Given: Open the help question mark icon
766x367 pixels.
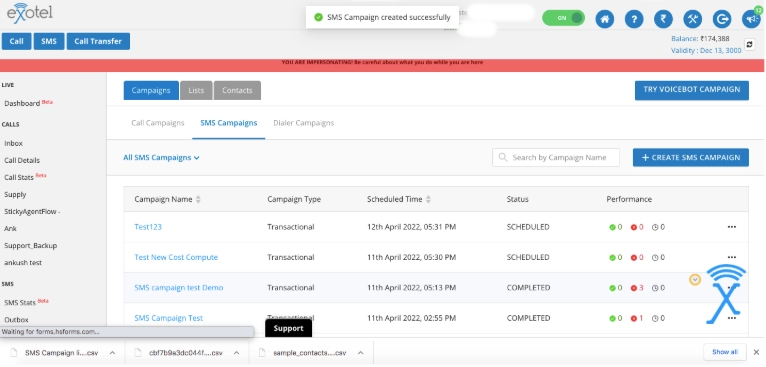Looking at the screenshot, I should coord(634,19).
